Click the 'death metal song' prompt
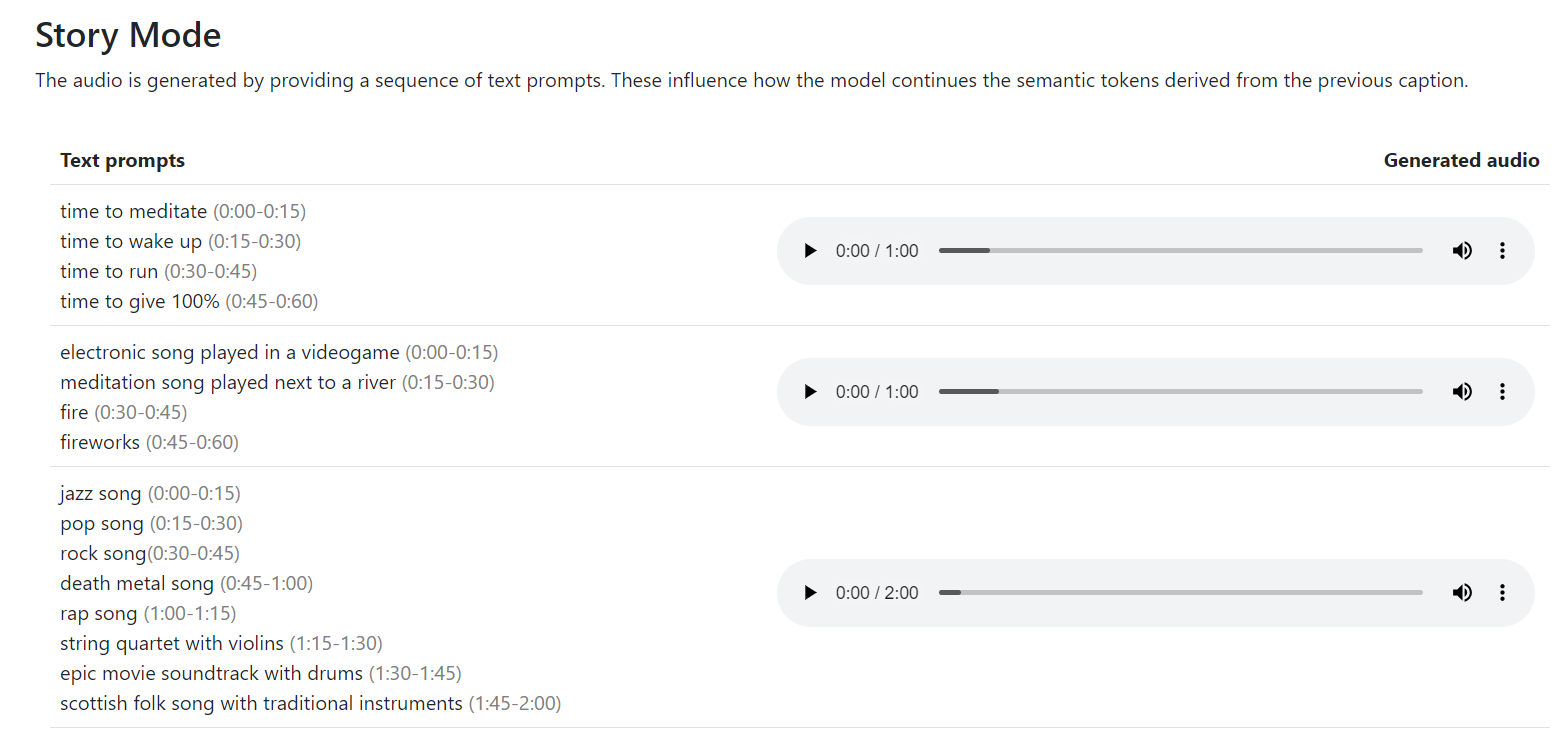This screenshot has width=1564, height=731. tap(137, 583)
